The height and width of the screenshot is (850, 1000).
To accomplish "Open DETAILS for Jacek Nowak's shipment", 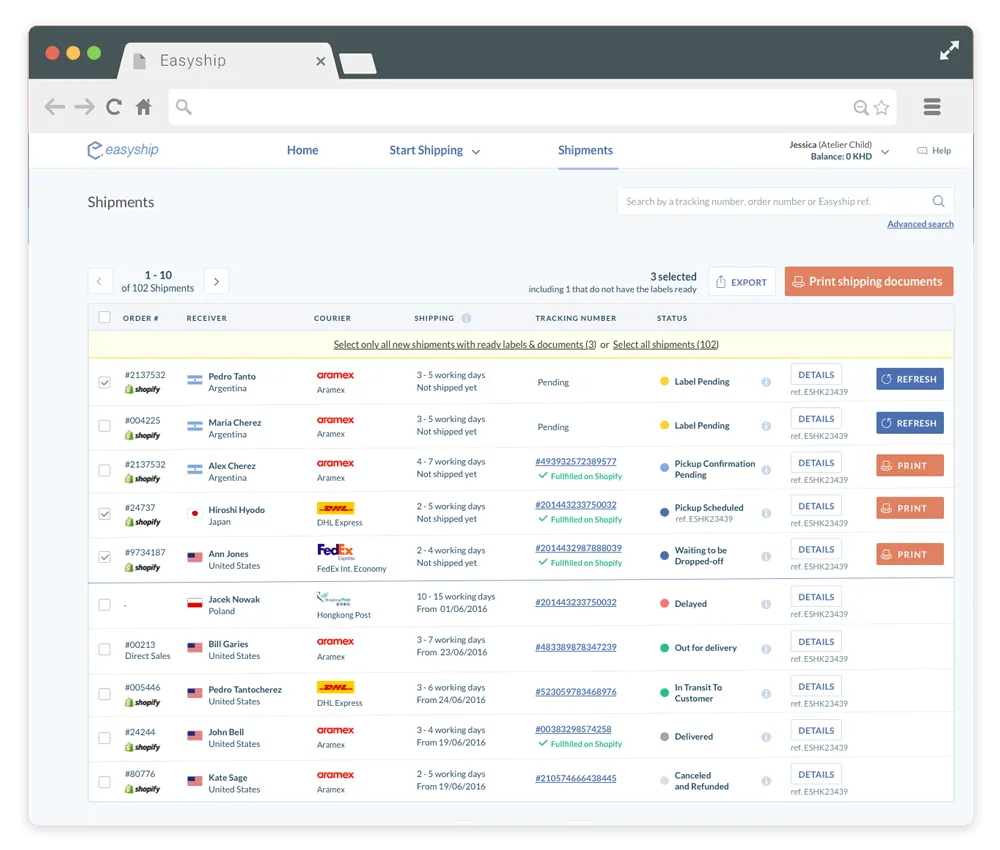I will (x=816, y=597).
